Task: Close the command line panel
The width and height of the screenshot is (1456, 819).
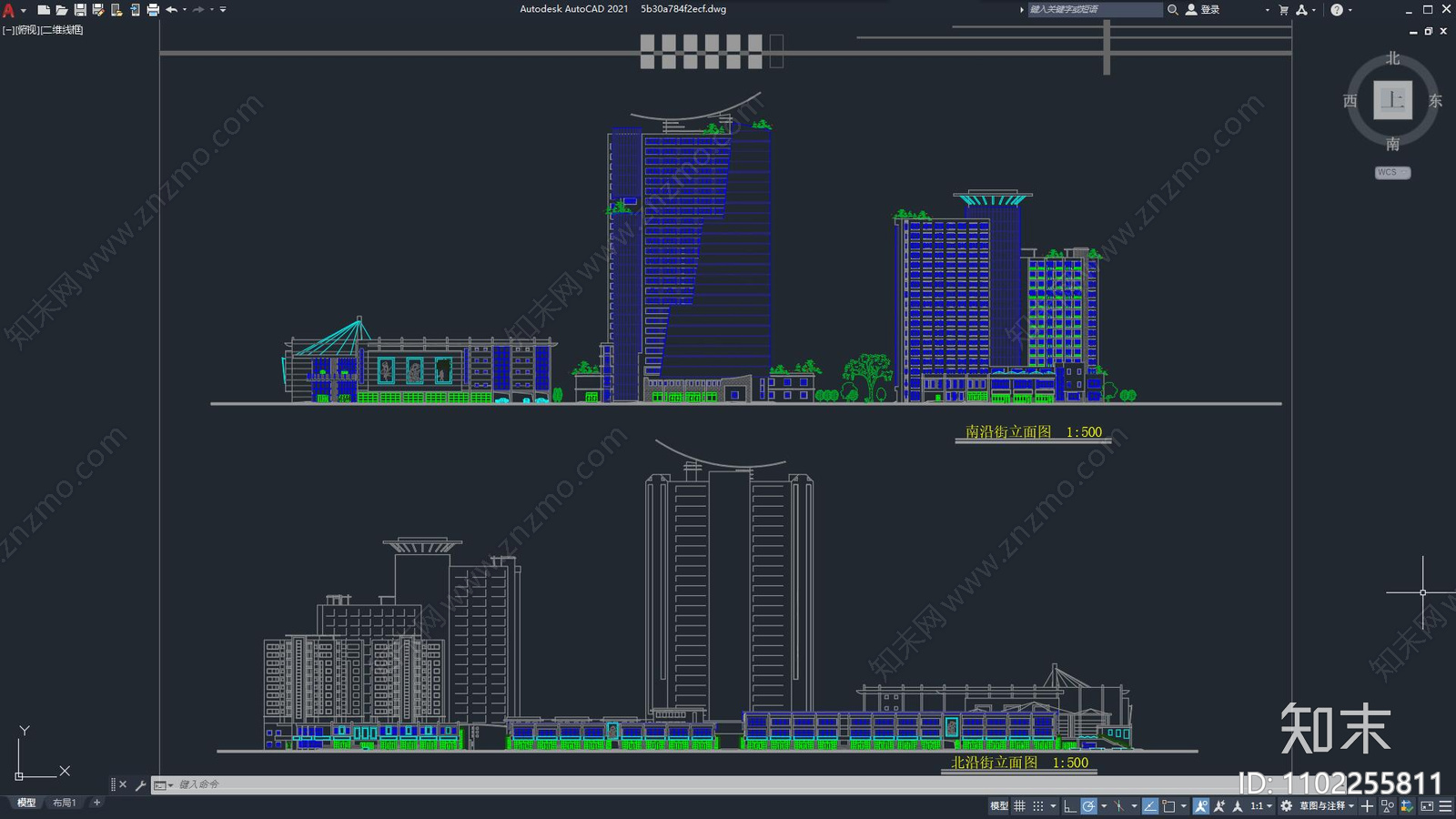Action: click(x=123, y=784)
